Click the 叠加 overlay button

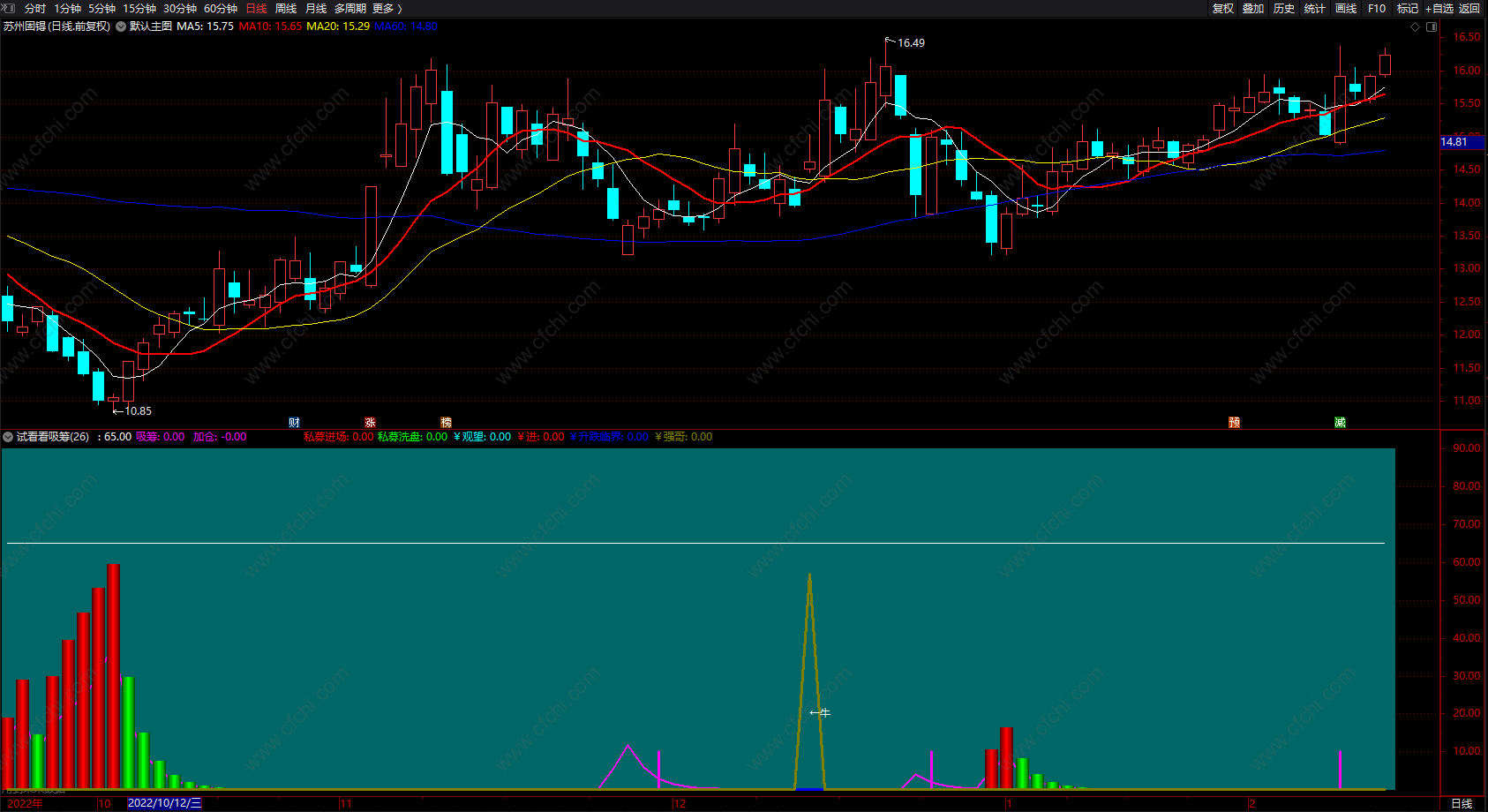coord(1253,9)
